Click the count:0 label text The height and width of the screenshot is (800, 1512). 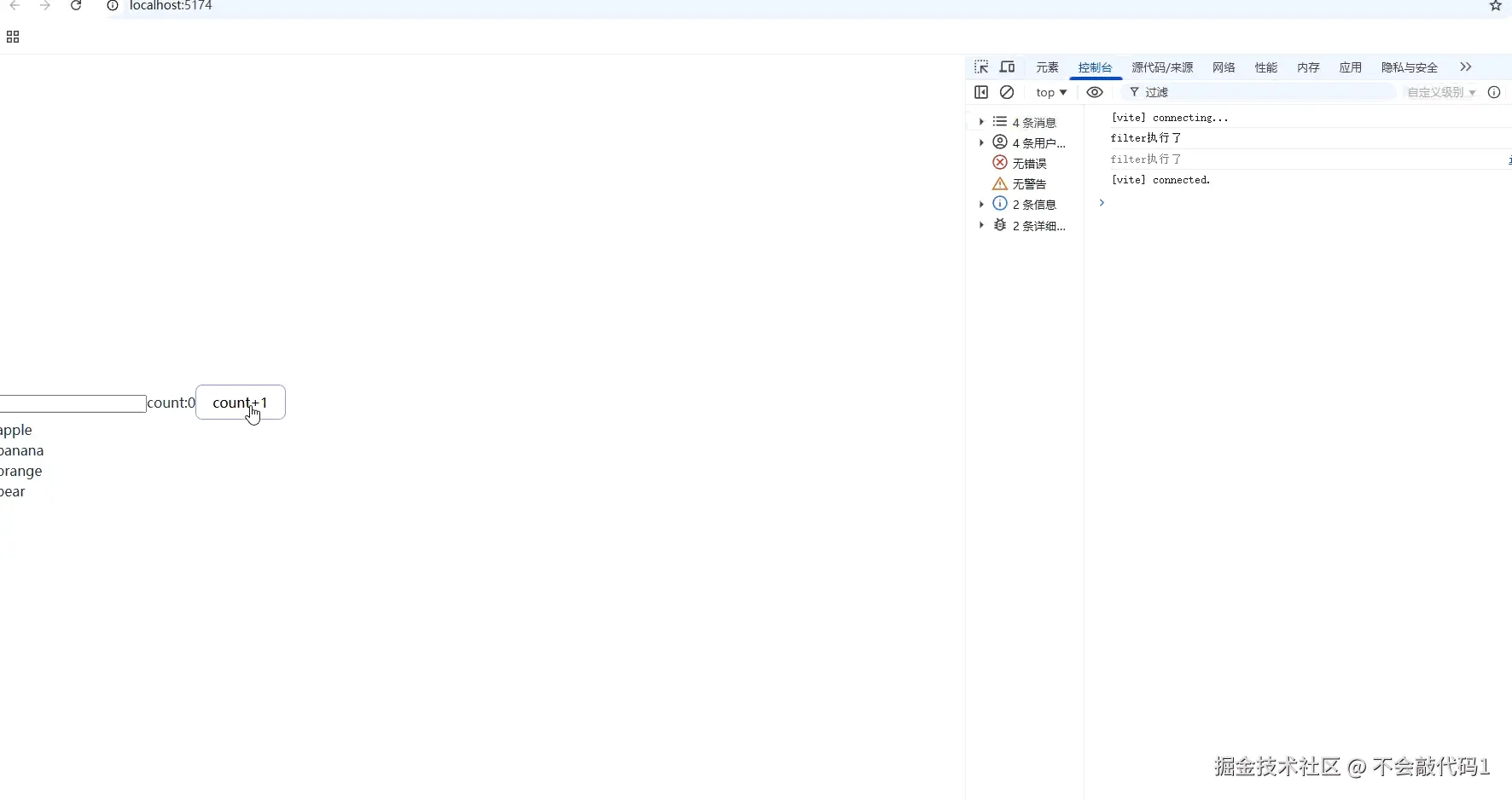tap(171, 403)
